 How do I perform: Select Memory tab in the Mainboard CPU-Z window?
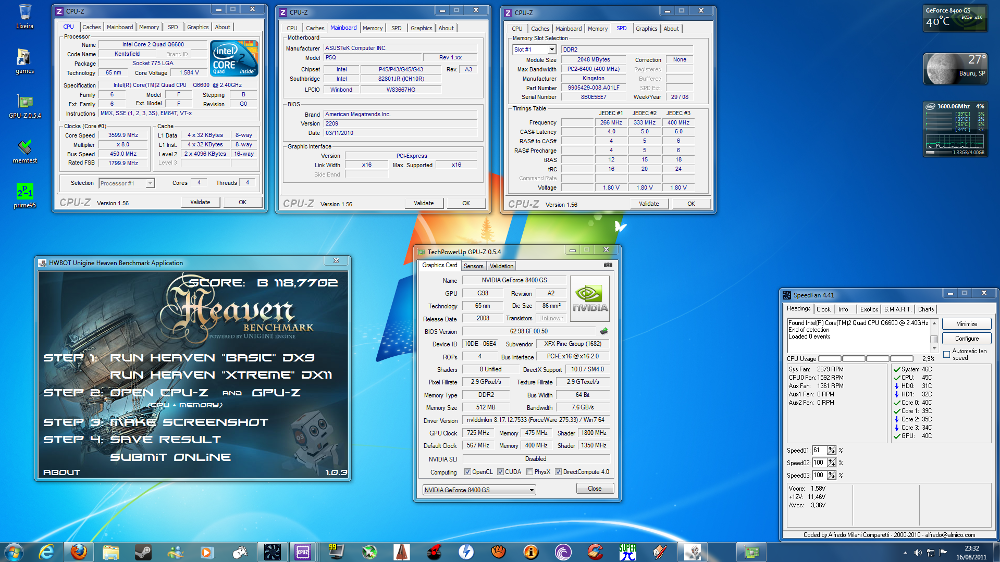click(372, 28)
